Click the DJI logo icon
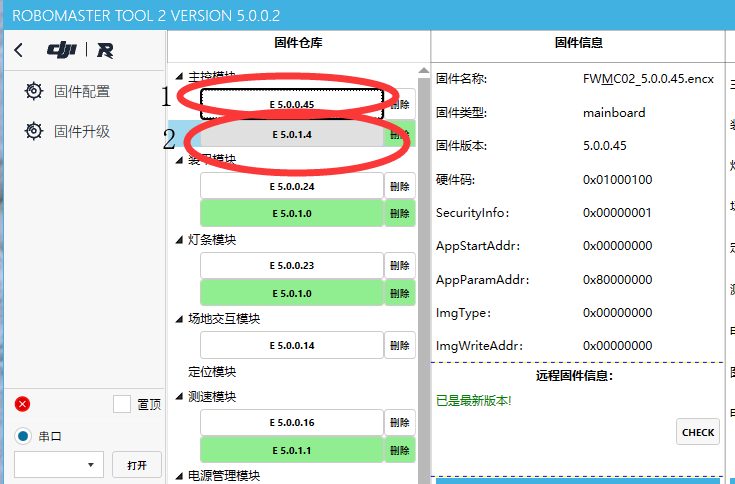The width and height of the screenshot is (735, 484). tap(62, 50)
